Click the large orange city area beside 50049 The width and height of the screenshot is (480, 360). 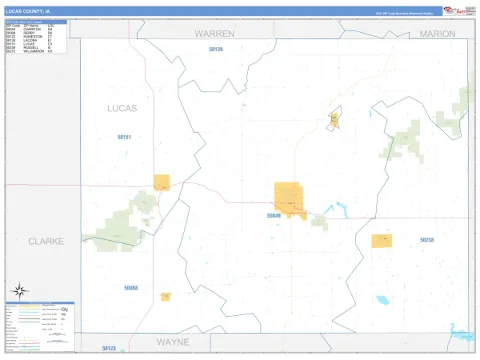pyautogui.click(x=289, y=199)
